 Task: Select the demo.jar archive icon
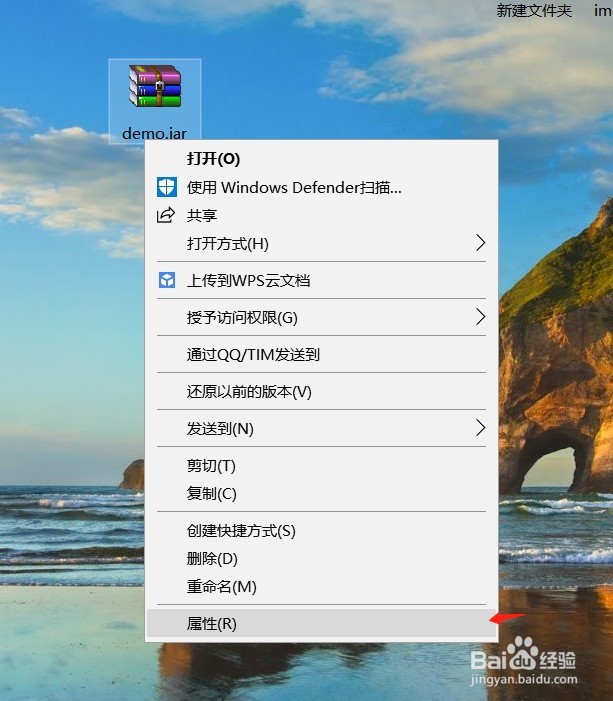(x=155, y=86)
